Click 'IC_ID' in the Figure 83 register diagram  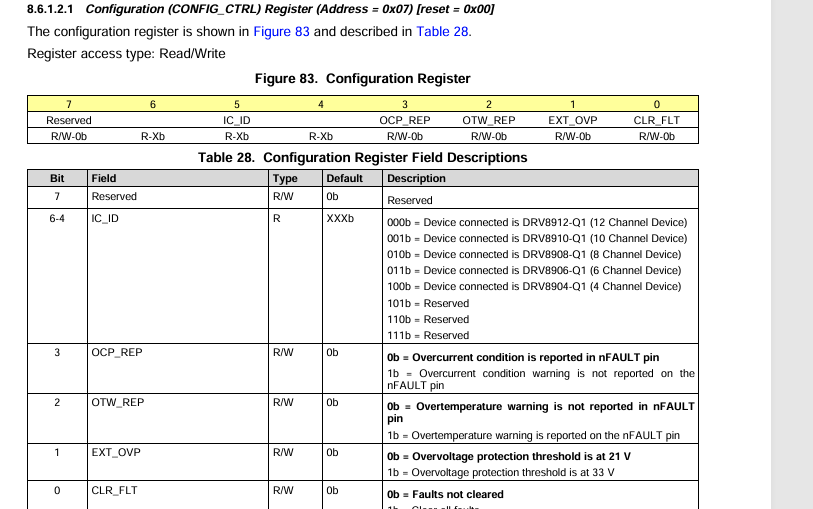point(237,120)
